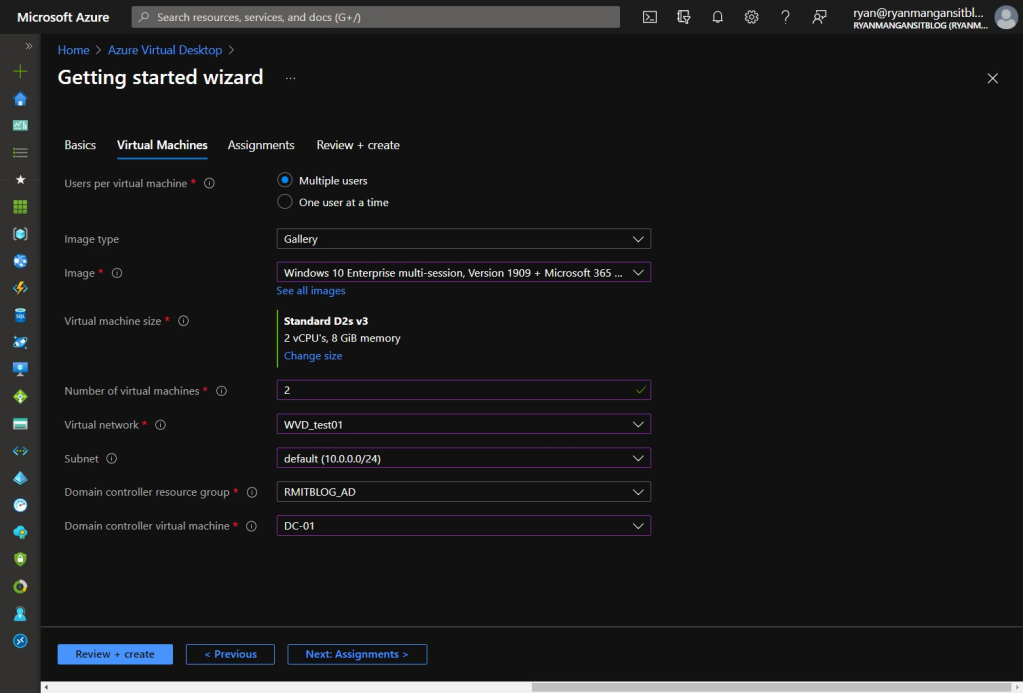Click the user account avatar
Viewport: 1023px width, 693px height.
(1005, 18)
